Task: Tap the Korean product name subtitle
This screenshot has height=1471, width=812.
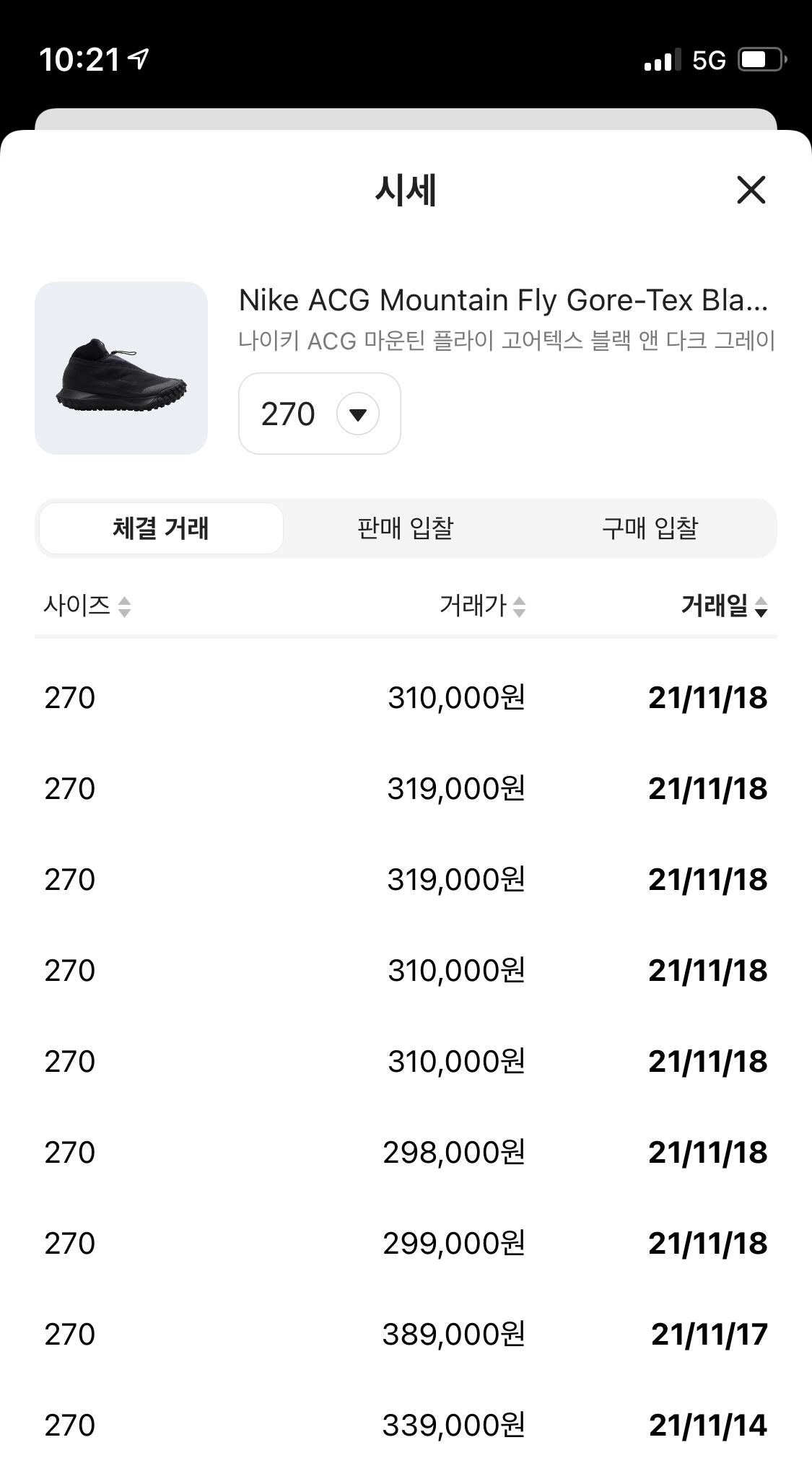Action: click(x=507, y=341)
